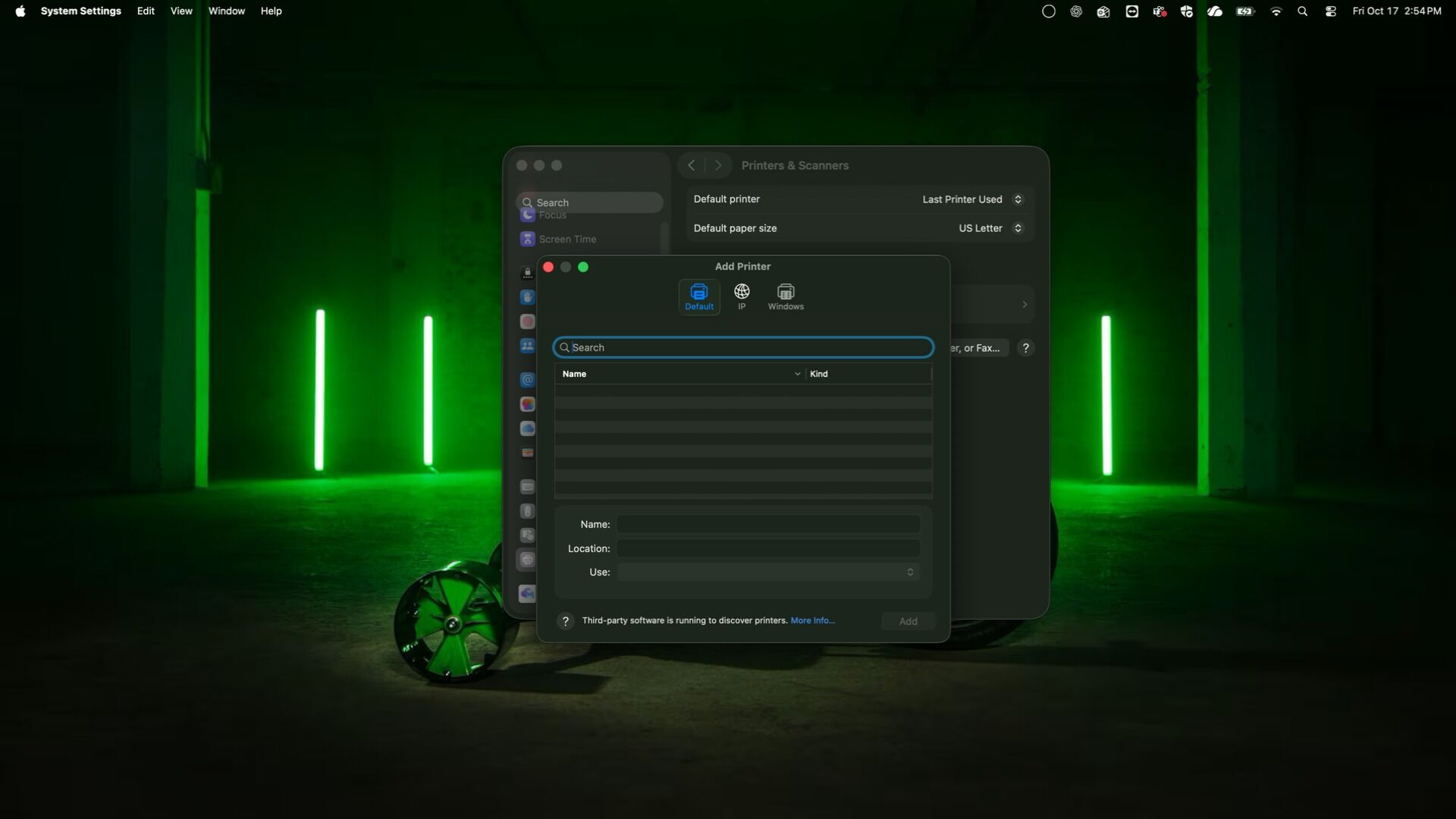Image resolution: width=1456 pixels, height=819 pixels.
Task: Open Control Center from menu bar
Action: coord(1331,11)
